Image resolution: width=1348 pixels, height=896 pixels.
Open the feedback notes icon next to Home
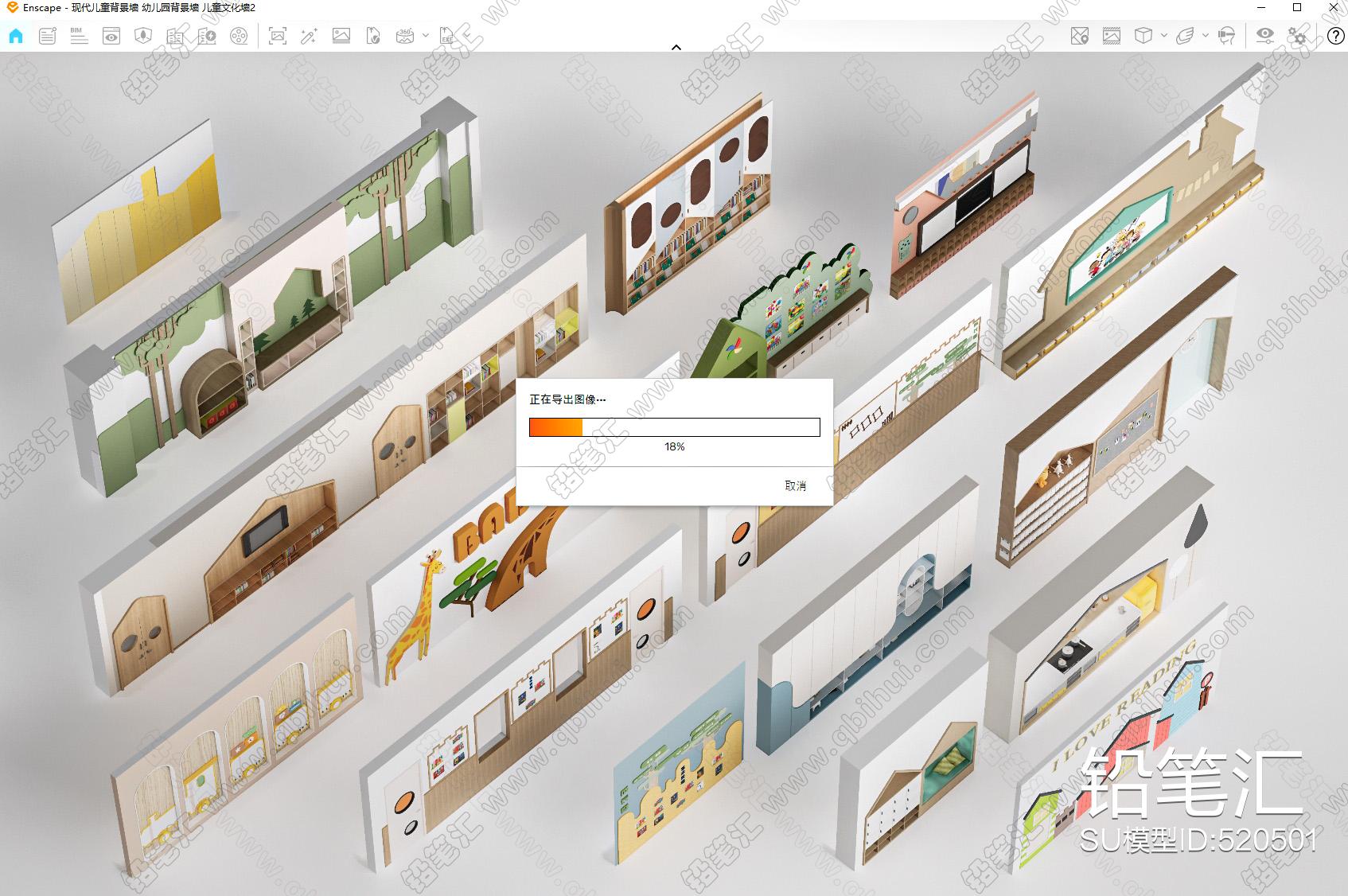pyautogui.click(x=48, y=36)
